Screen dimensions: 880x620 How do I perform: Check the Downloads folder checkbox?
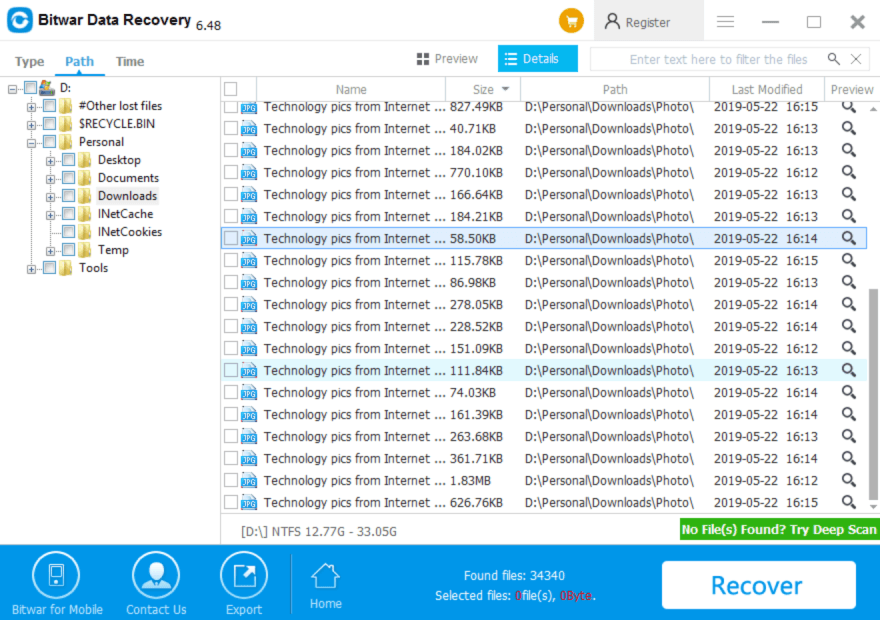[68, 195]
